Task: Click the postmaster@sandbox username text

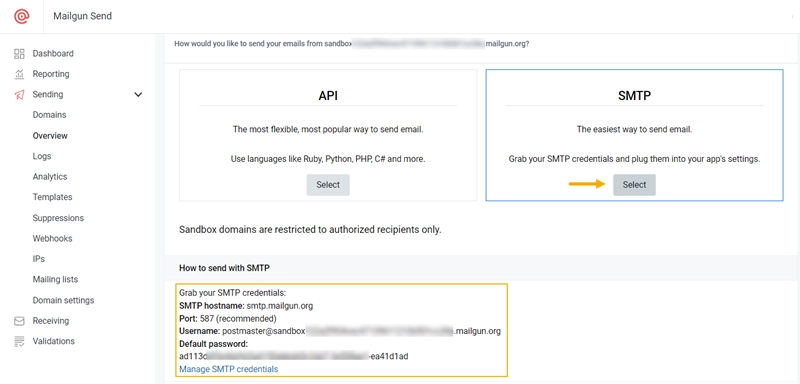Action: 361,331
